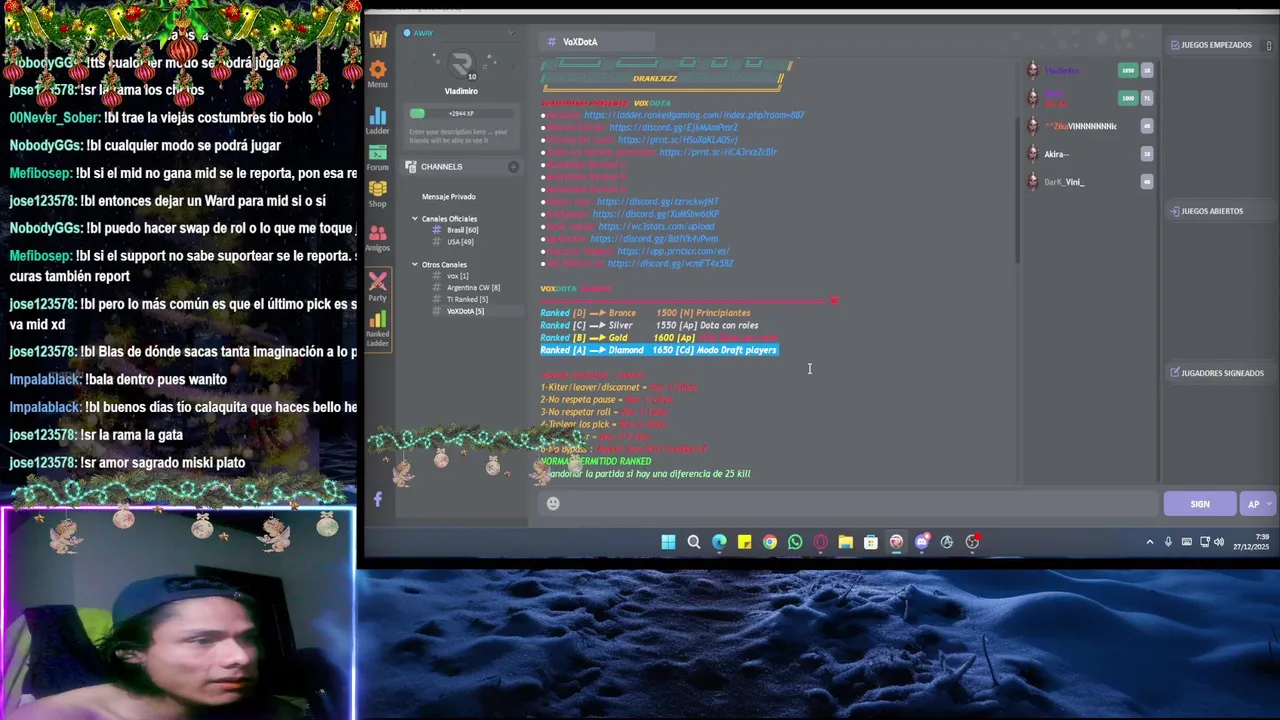The width and height of the screenshot is (1280, 720).
Task: Click the Ranked [A] Diamond highlighted line
Action: (659, 350)
